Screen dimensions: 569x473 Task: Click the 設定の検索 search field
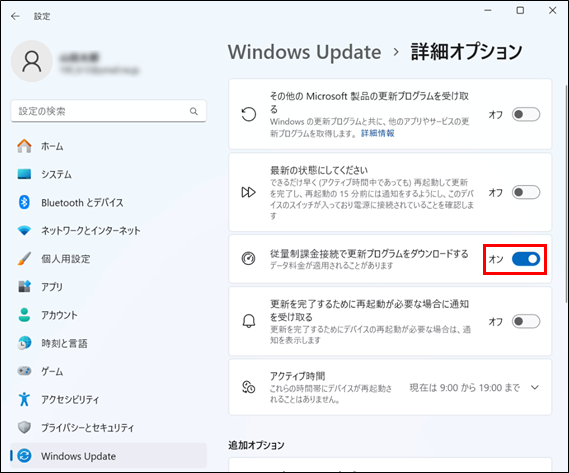click(109, 111)
